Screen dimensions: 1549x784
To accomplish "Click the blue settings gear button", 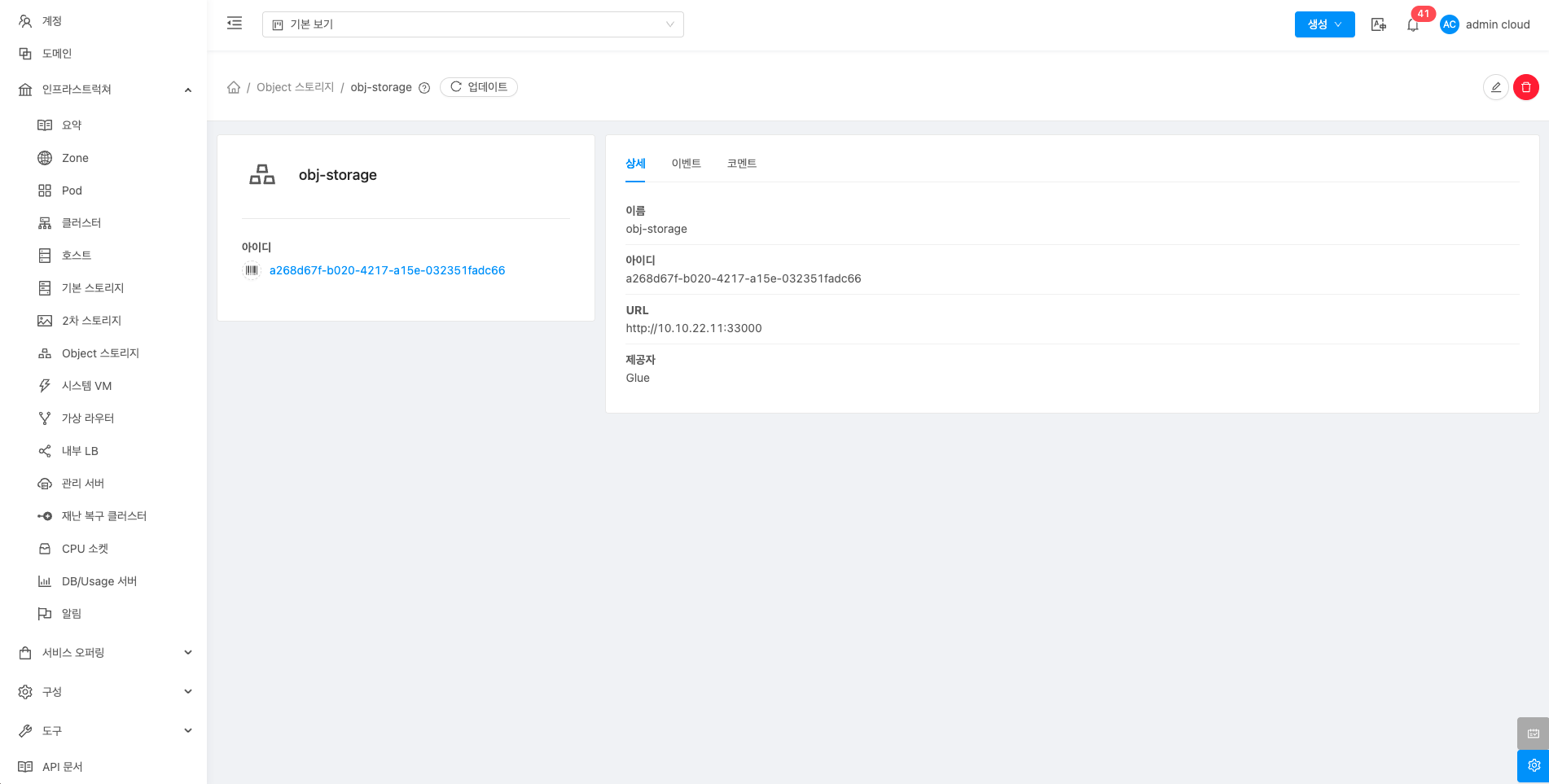I will (1533, 766).
